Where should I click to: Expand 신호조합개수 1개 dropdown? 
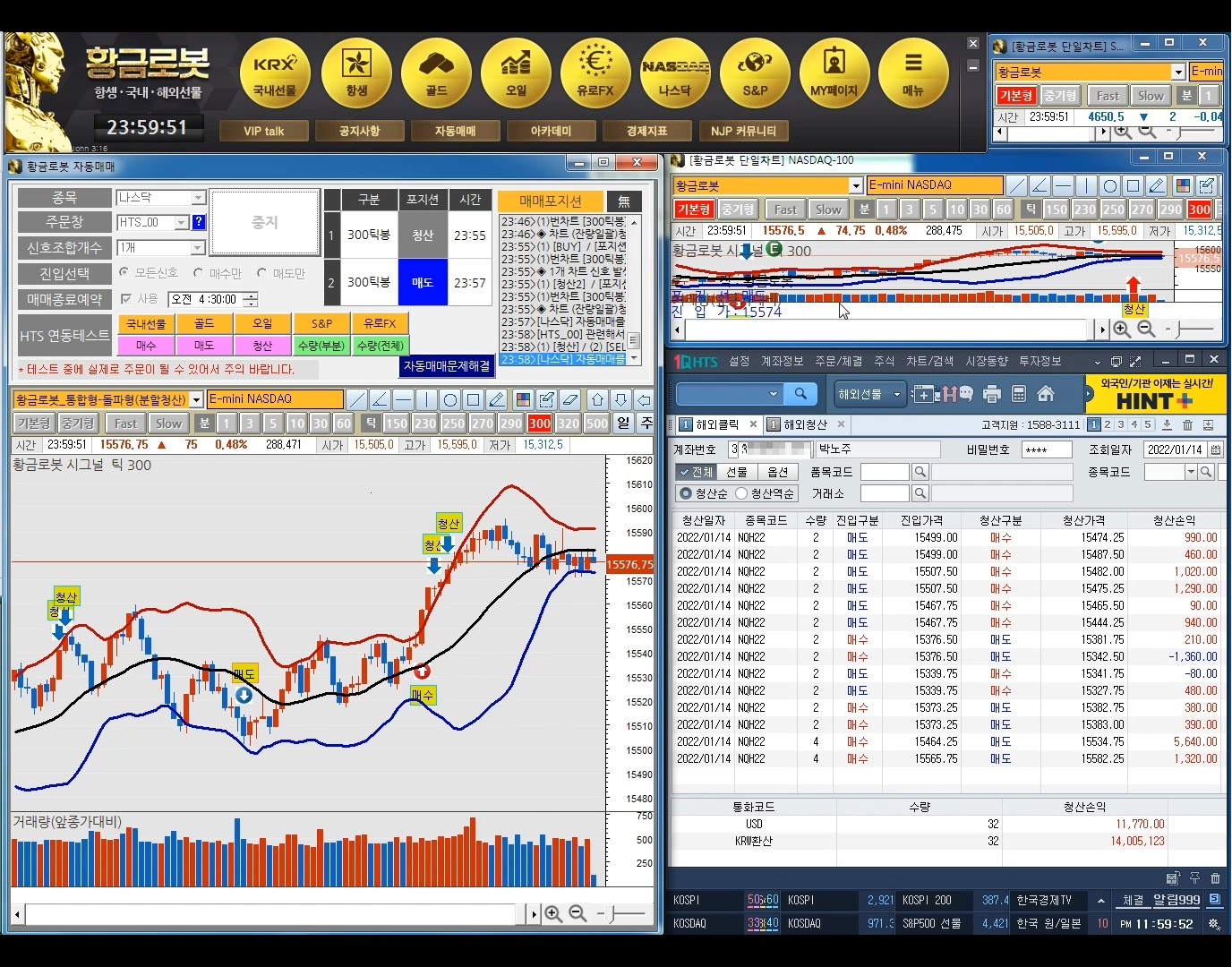point(199,247)
